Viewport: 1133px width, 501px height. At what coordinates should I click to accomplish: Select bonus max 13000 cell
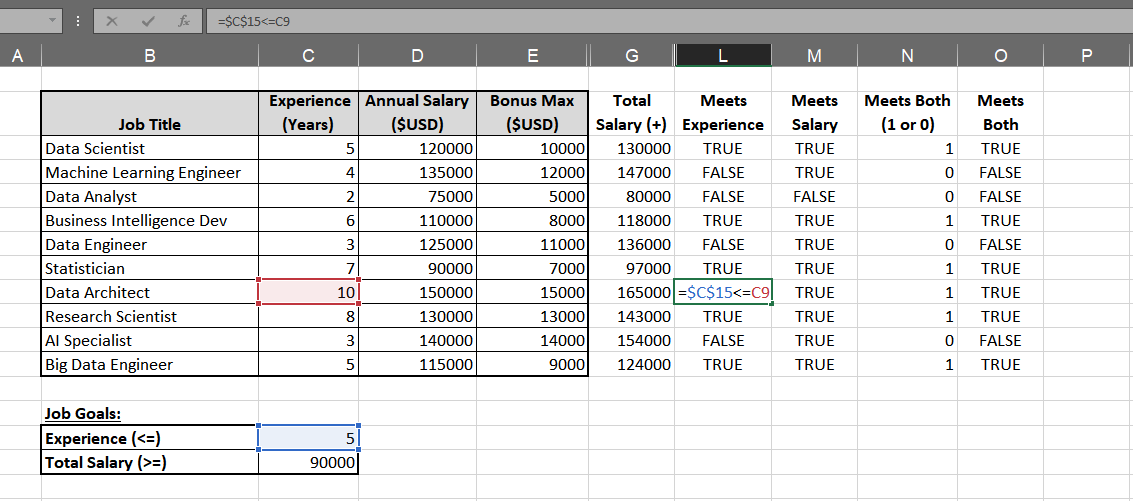tap(532, 316)
